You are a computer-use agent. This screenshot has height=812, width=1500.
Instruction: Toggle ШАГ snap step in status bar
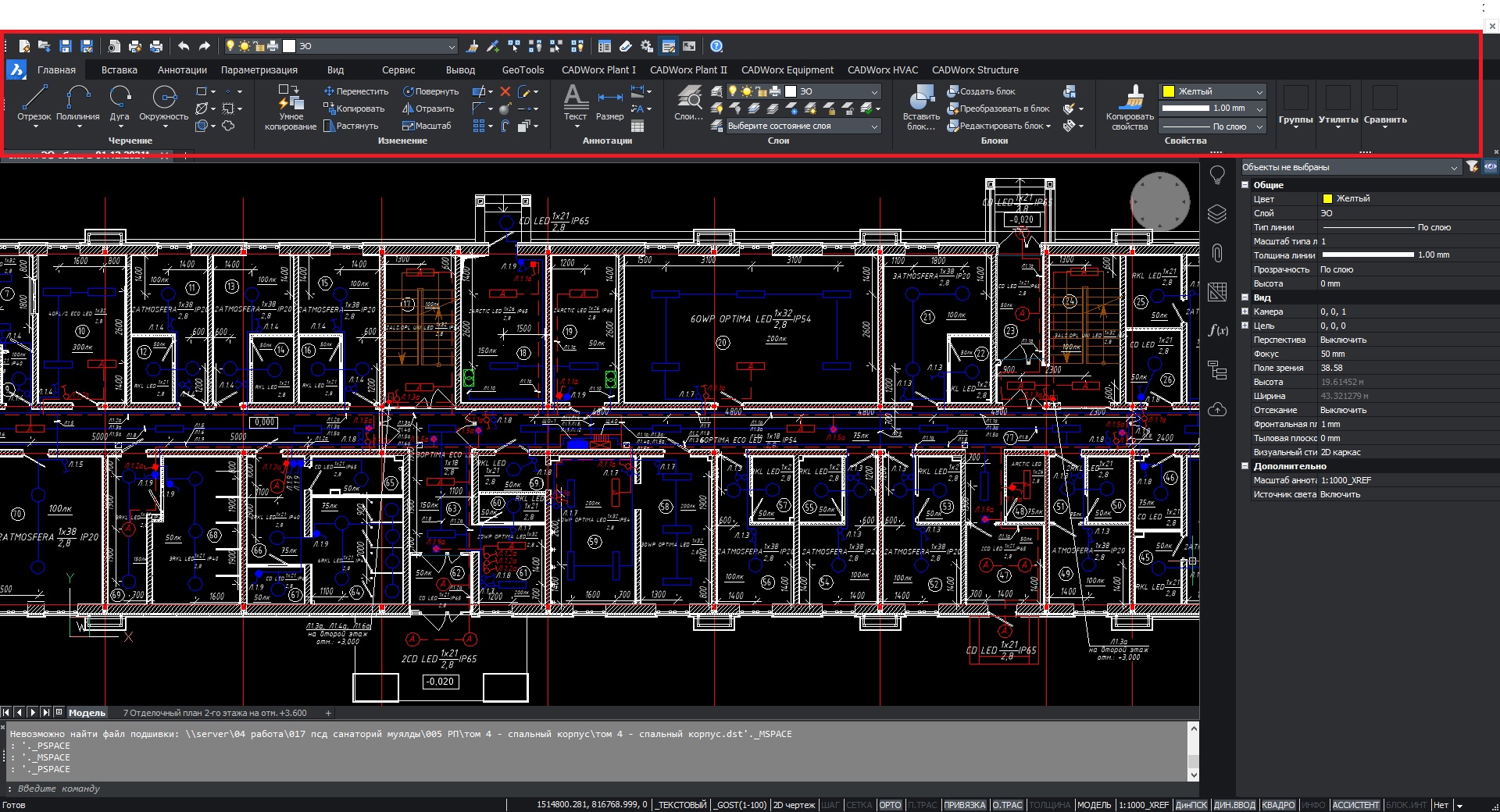coord(830,805)
